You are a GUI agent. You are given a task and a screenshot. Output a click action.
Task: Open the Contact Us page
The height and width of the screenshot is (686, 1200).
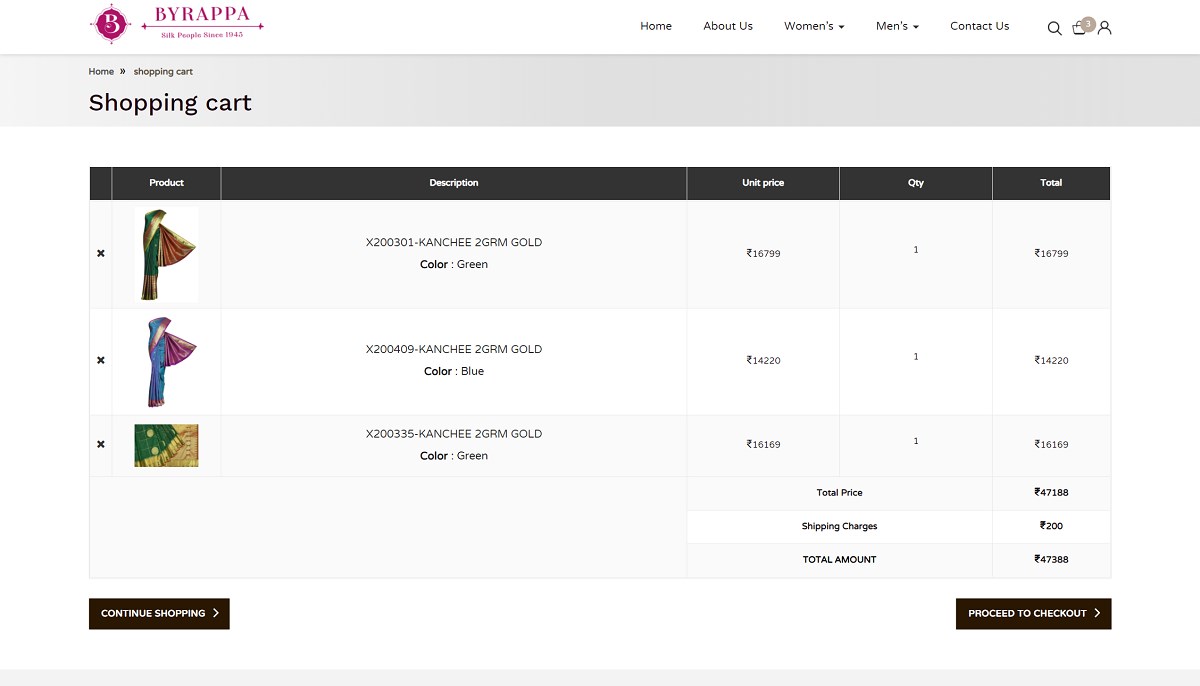(979, 26)
